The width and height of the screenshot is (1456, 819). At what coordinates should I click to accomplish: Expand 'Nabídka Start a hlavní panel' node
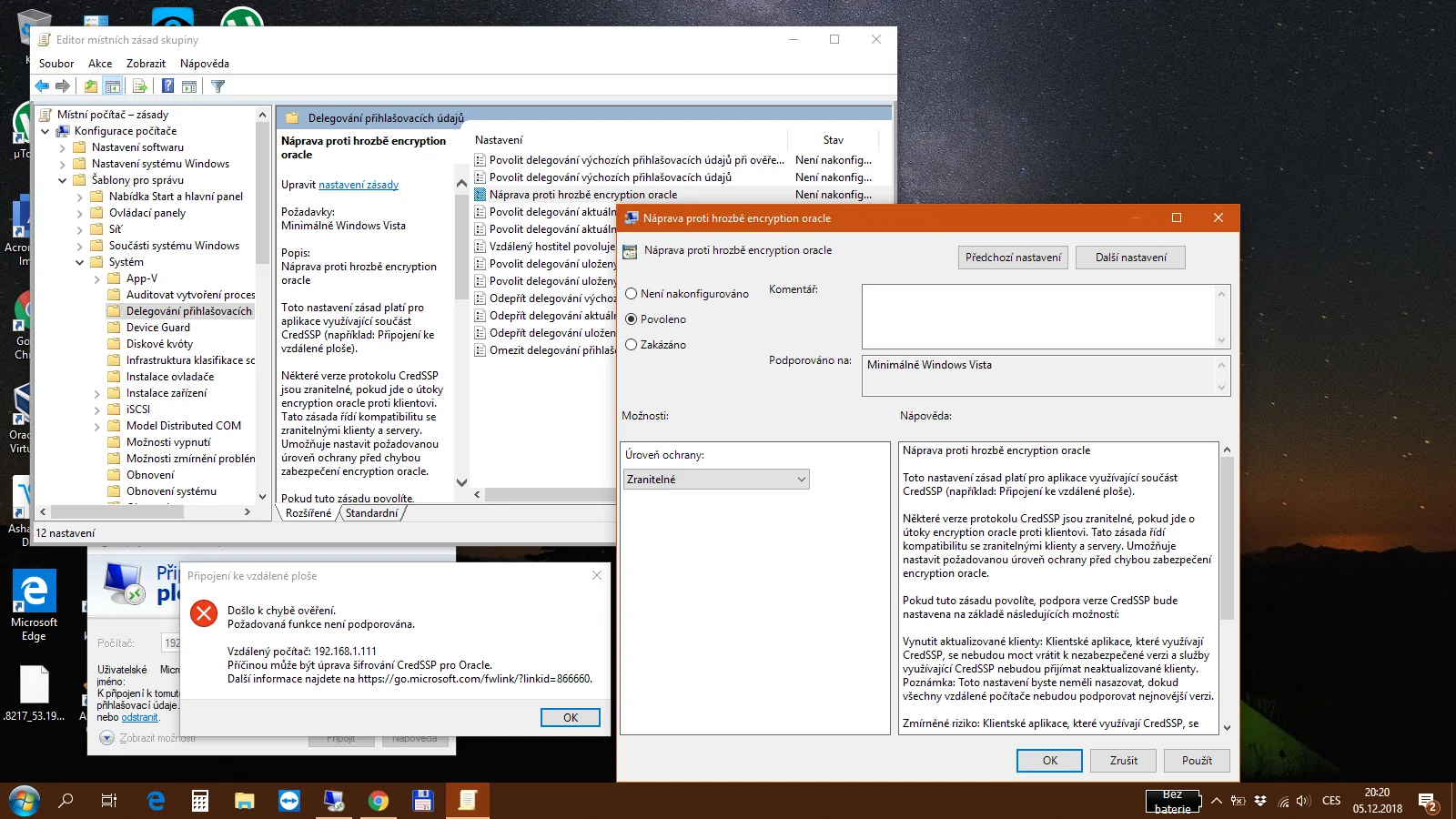[79, 197]
